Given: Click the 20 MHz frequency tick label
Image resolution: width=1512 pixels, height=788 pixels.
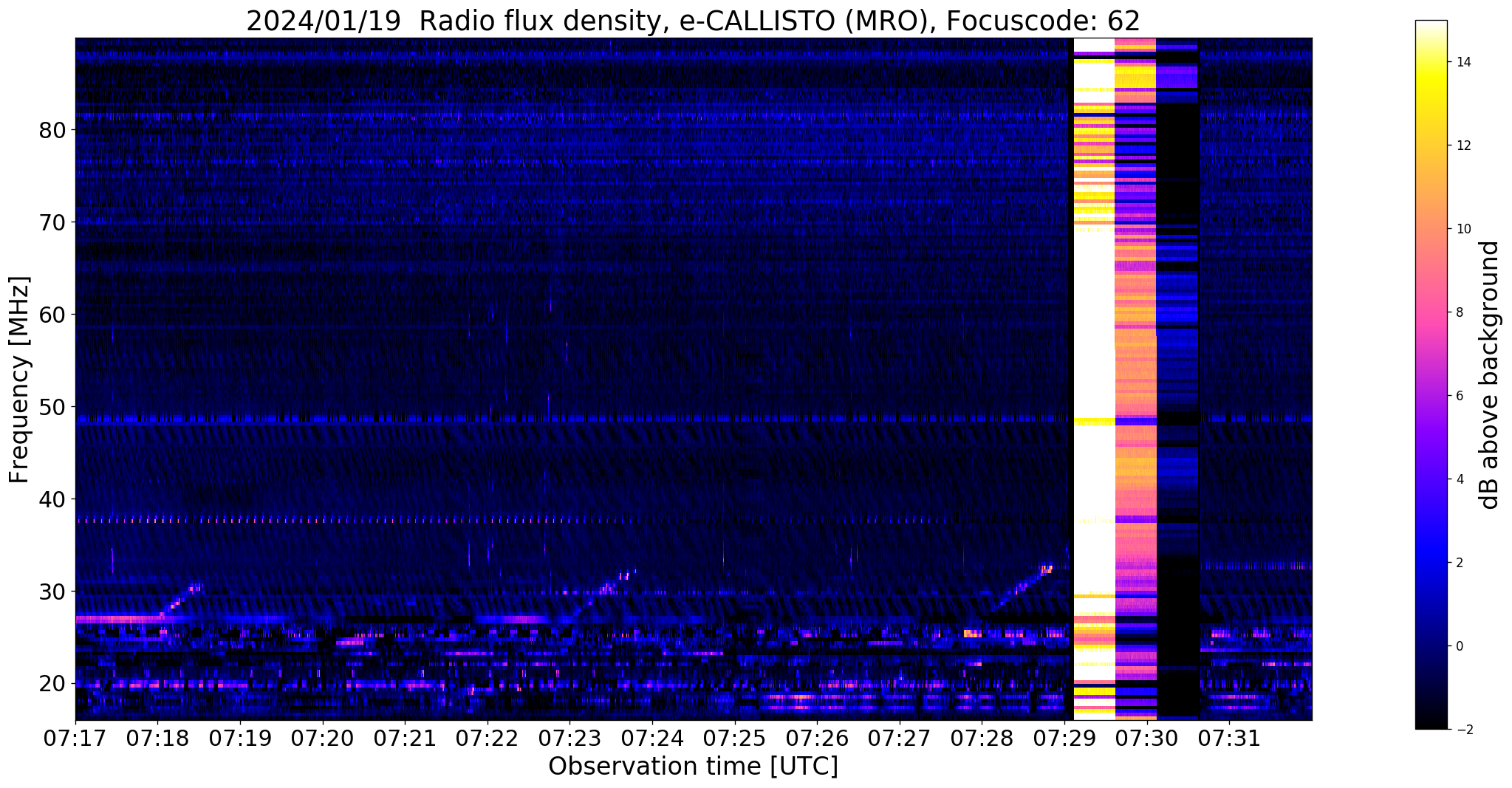Looking at the screenshot, I should pos(52,683).
